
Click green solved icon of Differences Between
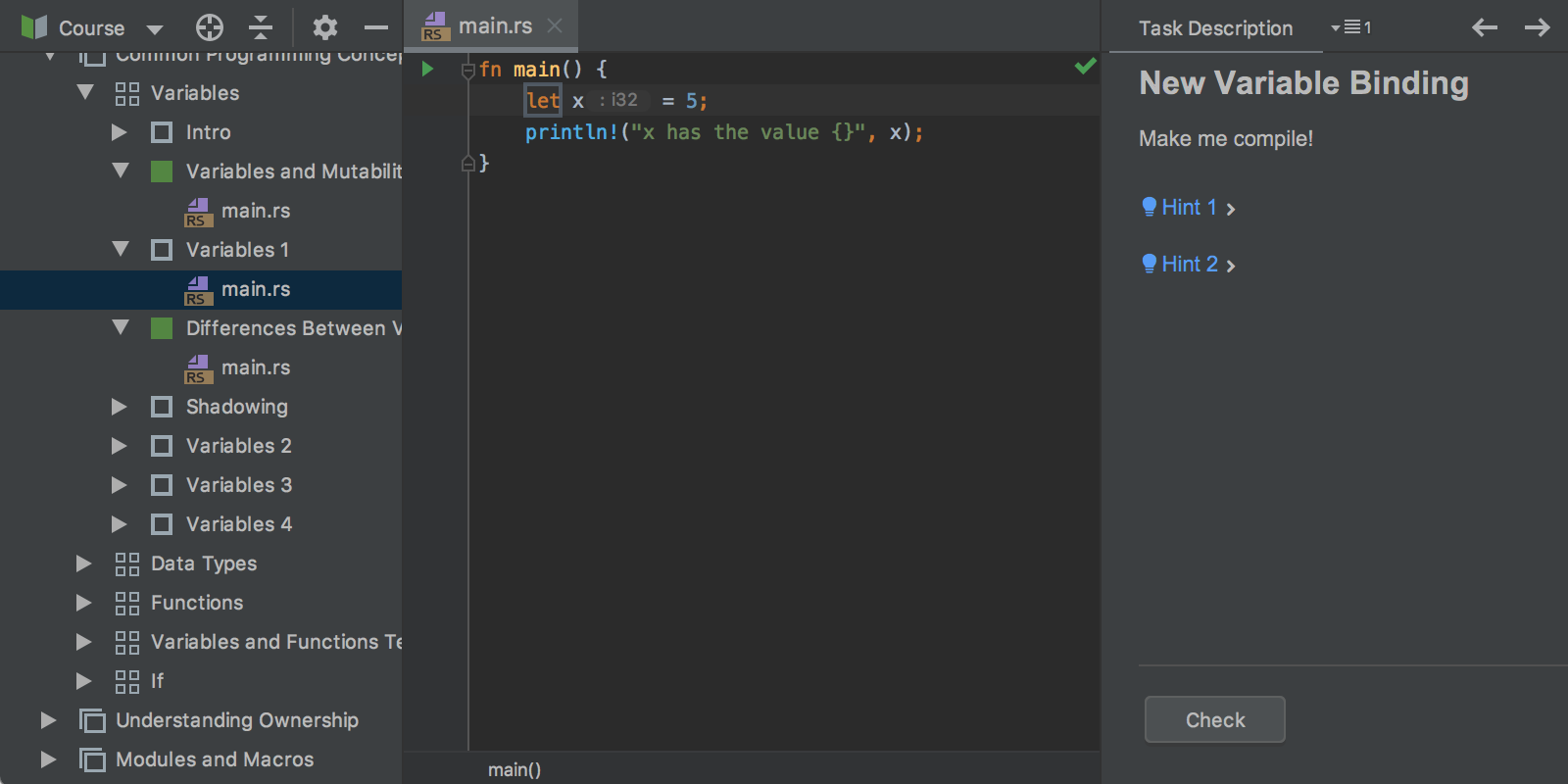(162, 327)
